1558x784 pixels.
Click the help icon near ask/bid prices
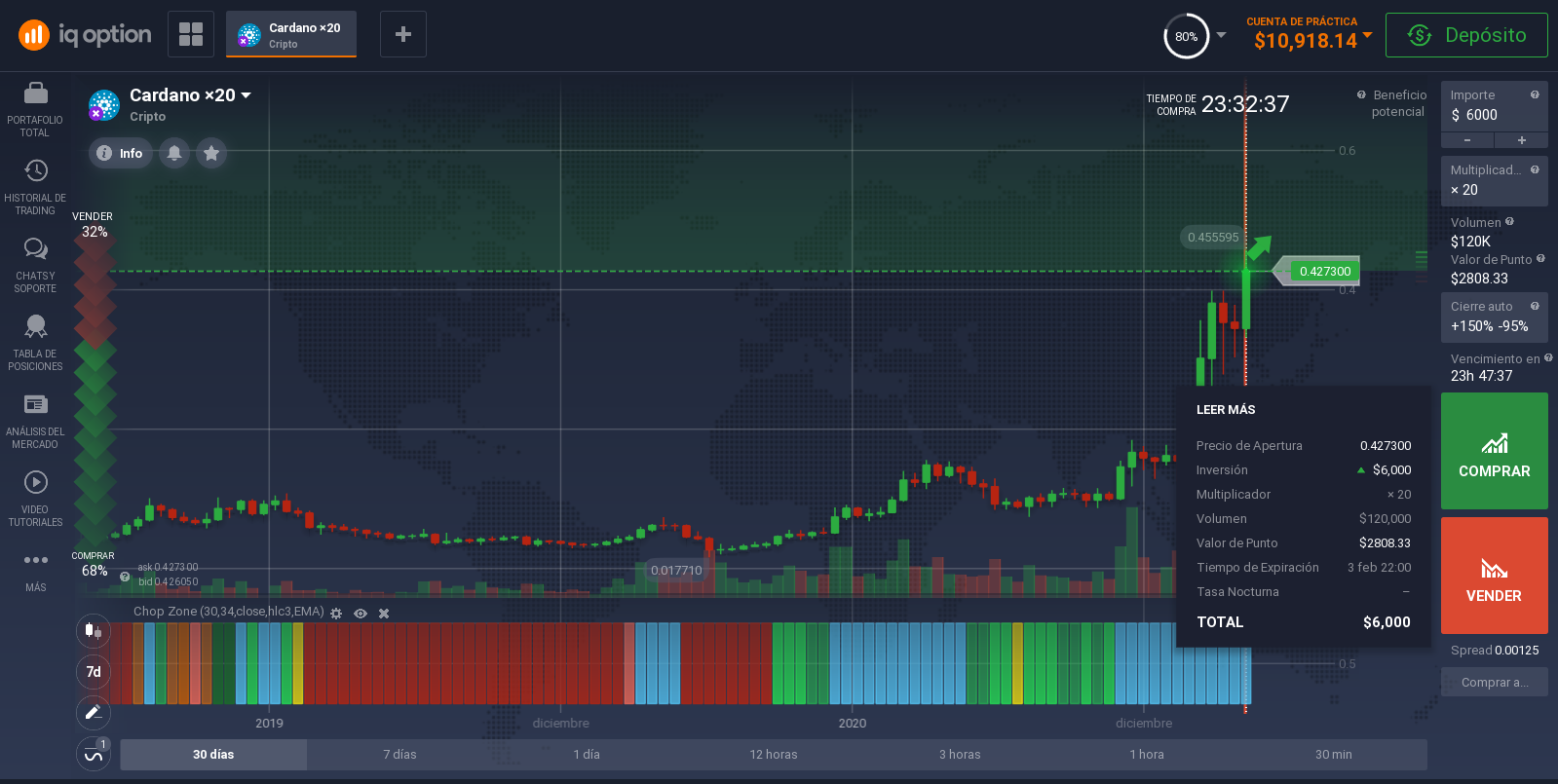point(125,577)
